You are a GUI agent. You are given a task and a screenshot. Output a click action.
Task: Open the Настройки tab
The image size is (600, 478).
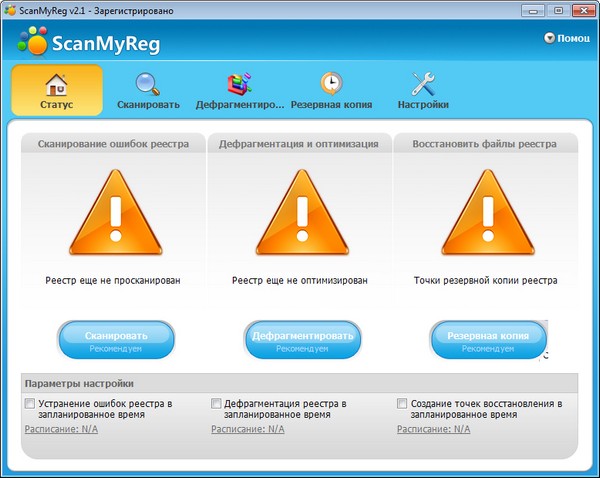pos(423,90)
